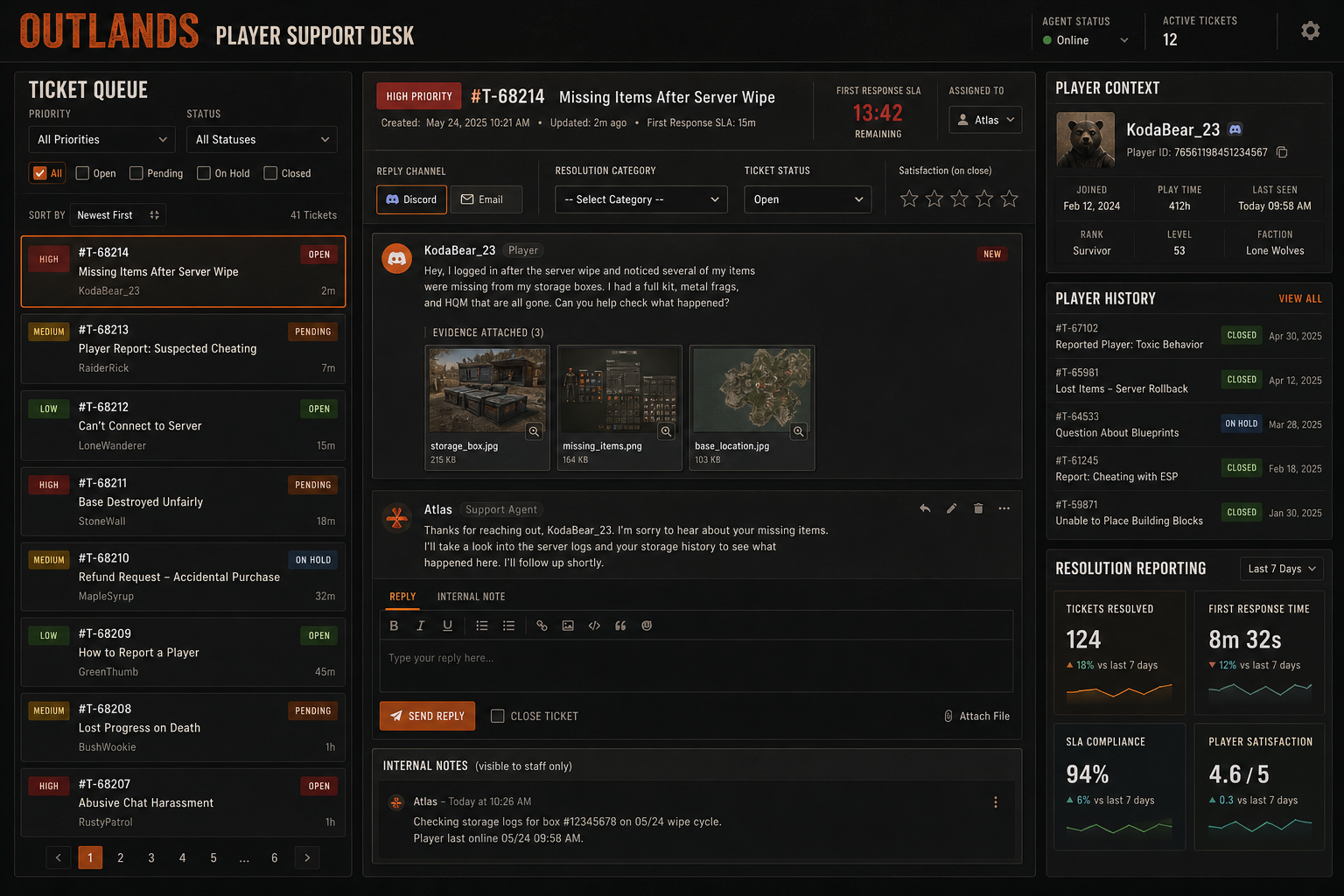Select the Discord reply channel

click(x=412, y=199)
